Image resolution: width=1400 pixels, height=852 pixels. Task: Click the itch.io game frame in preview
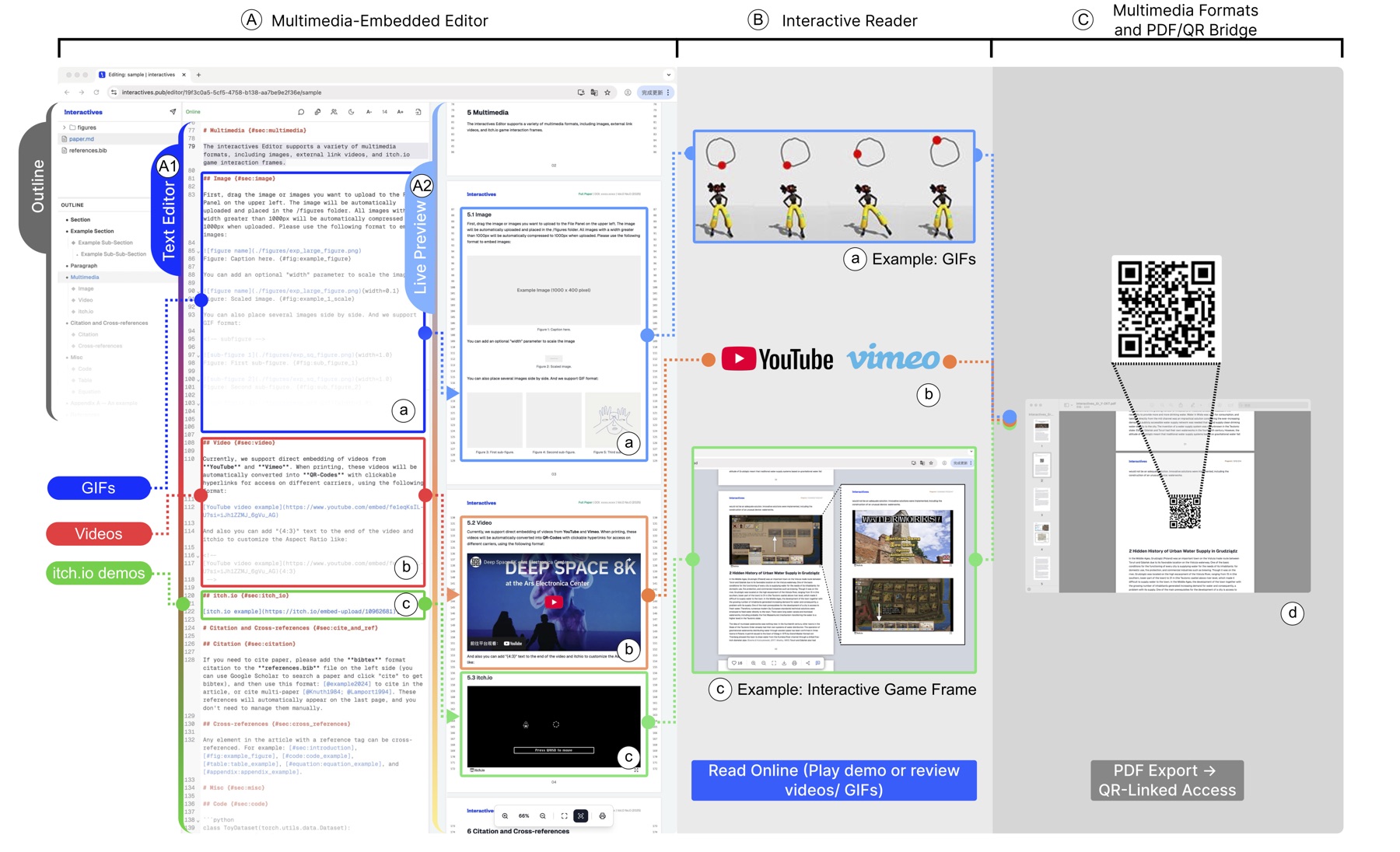pos(554,726)
